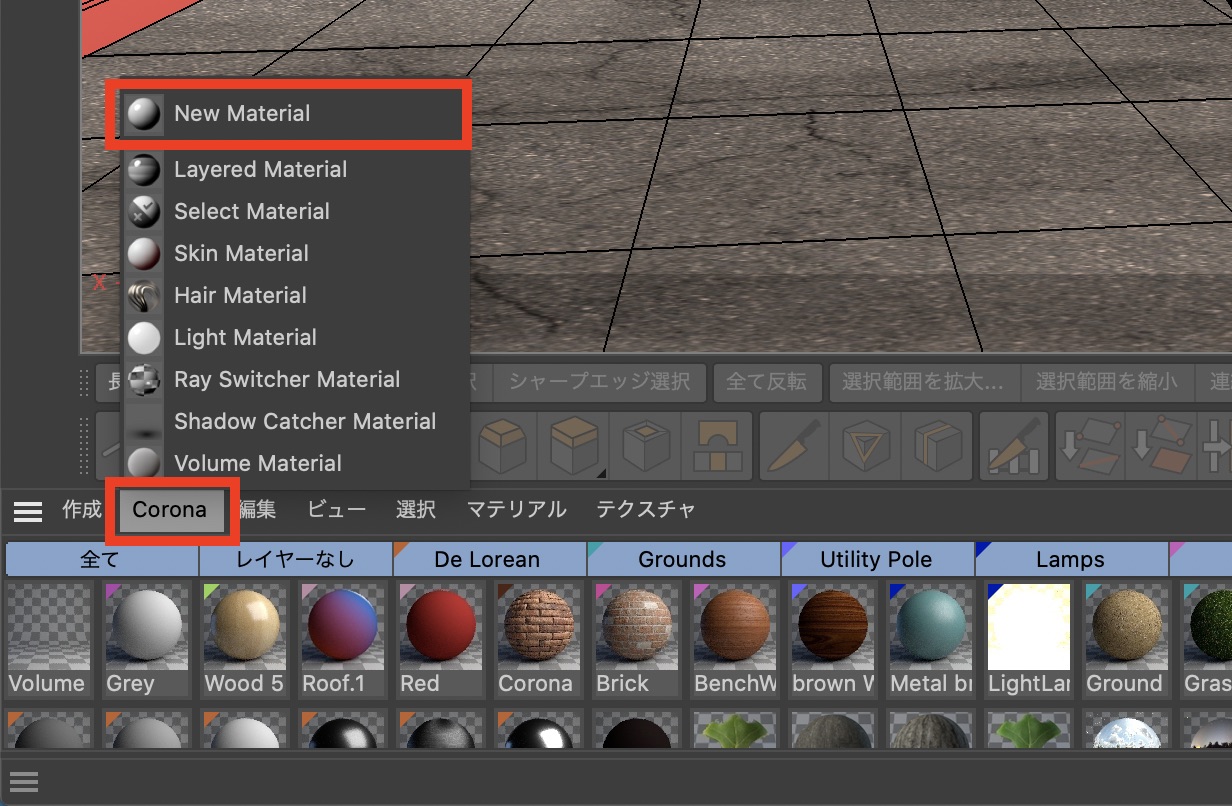Click the knife with bar chart icon
This screenshot has width=1232, height=806.
pos(1012,446)
